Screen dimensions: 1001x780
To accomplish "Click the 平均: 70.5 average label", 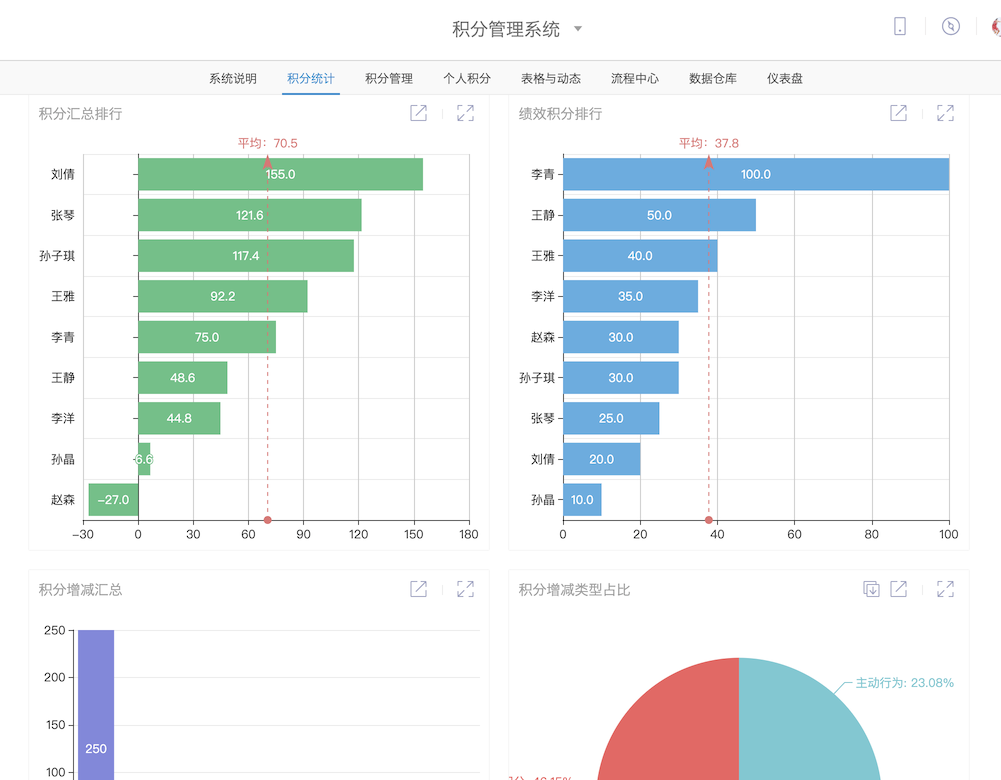I will [267, 143].
